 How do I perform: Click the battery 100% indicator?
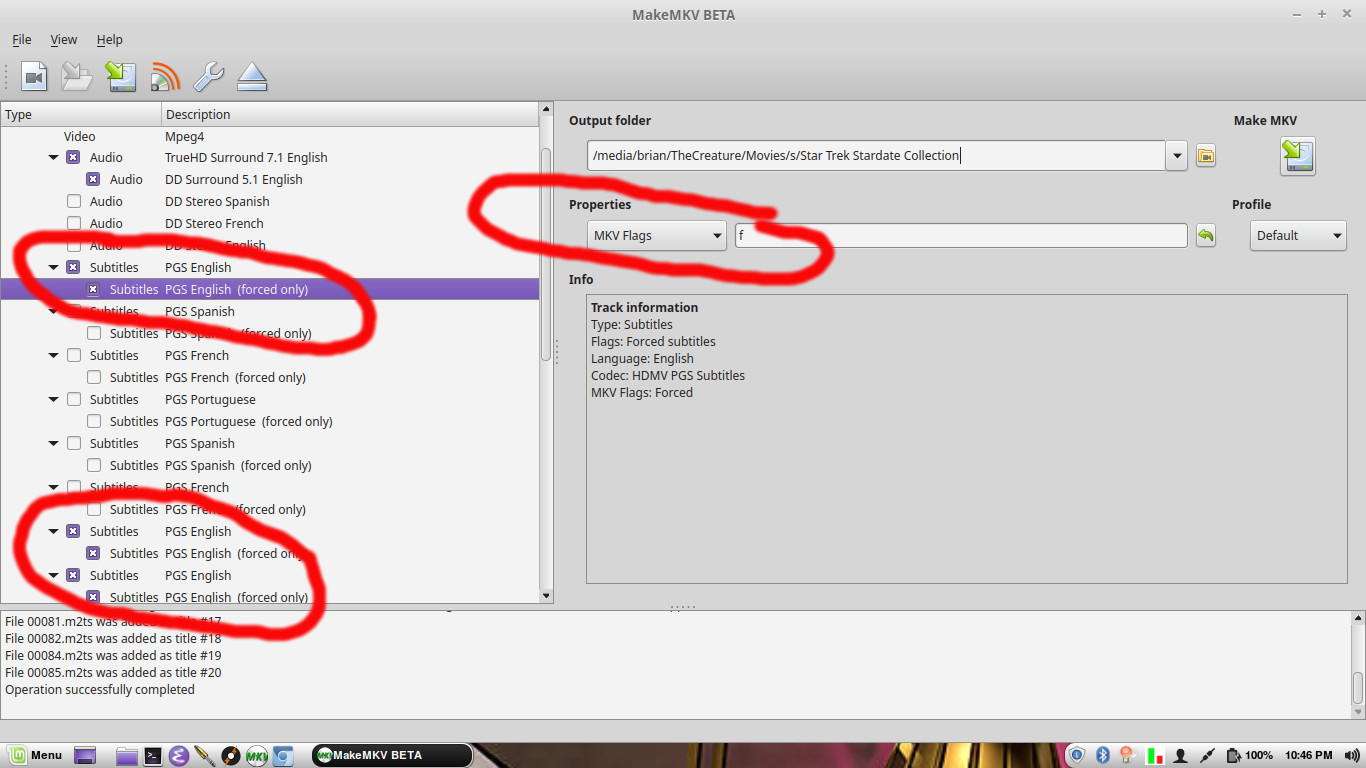coord(1250,755)
